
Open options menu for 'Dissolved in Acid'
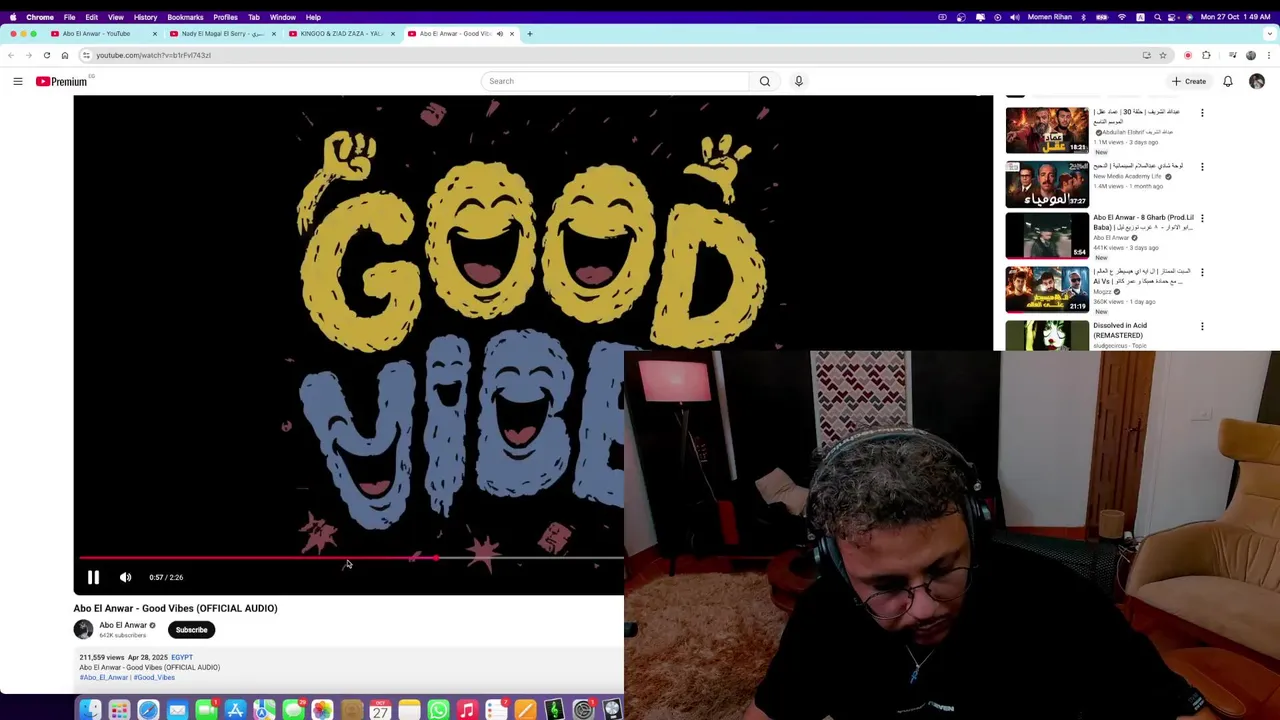(x=1202, y=326)
